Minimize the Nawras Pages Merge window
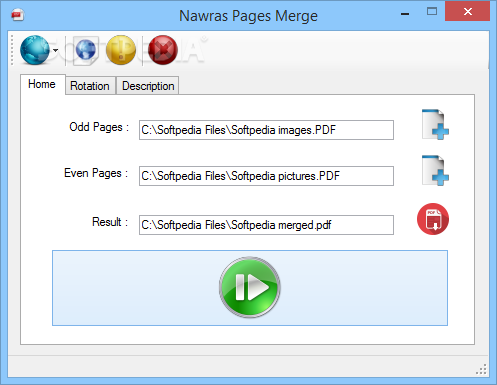 coord(405,14)
